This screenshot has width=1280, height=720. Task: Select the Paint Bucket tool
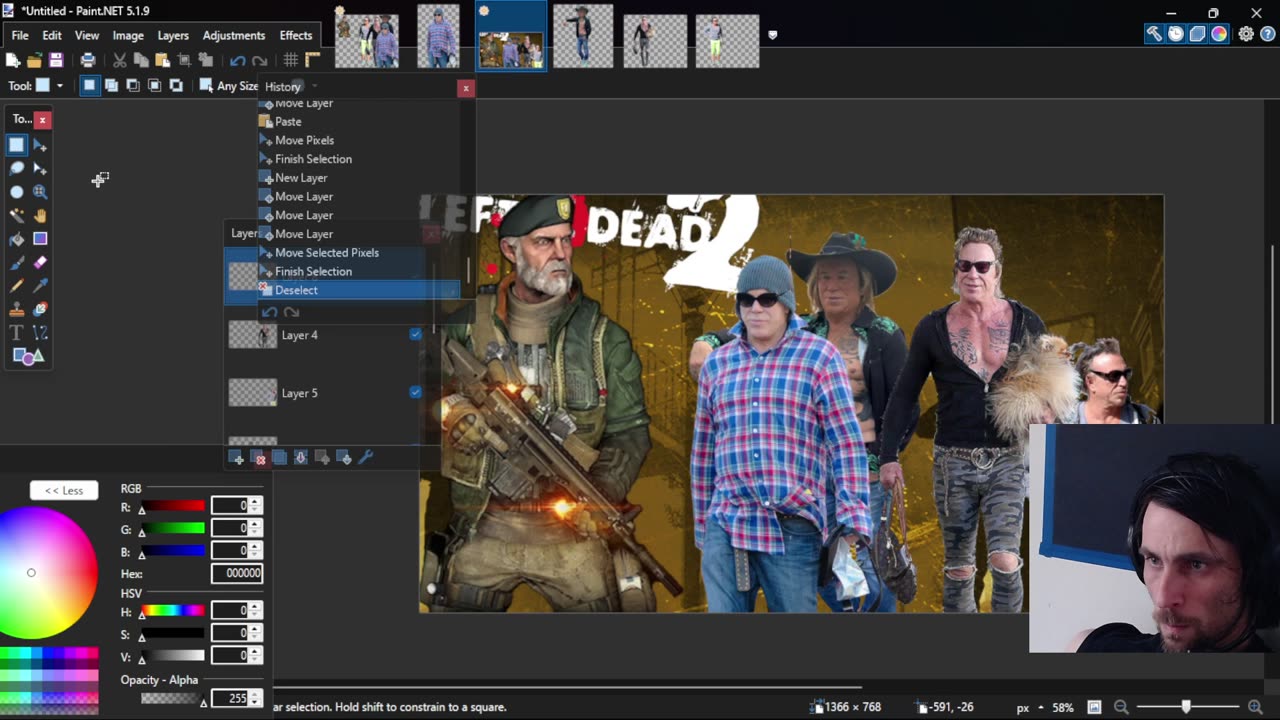point(17,239)
